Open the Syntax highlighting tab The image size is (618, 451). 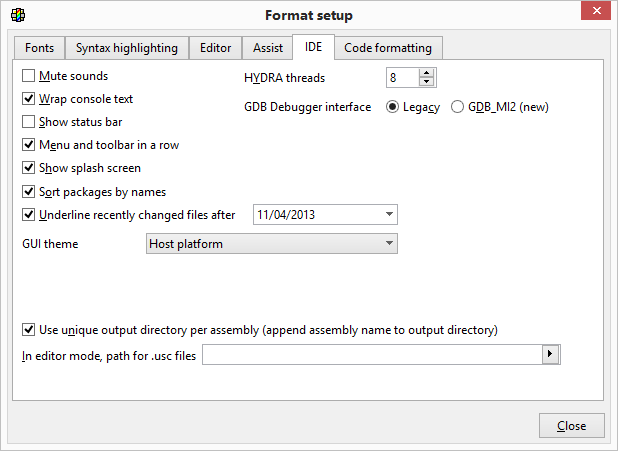[x=127, y=48]
